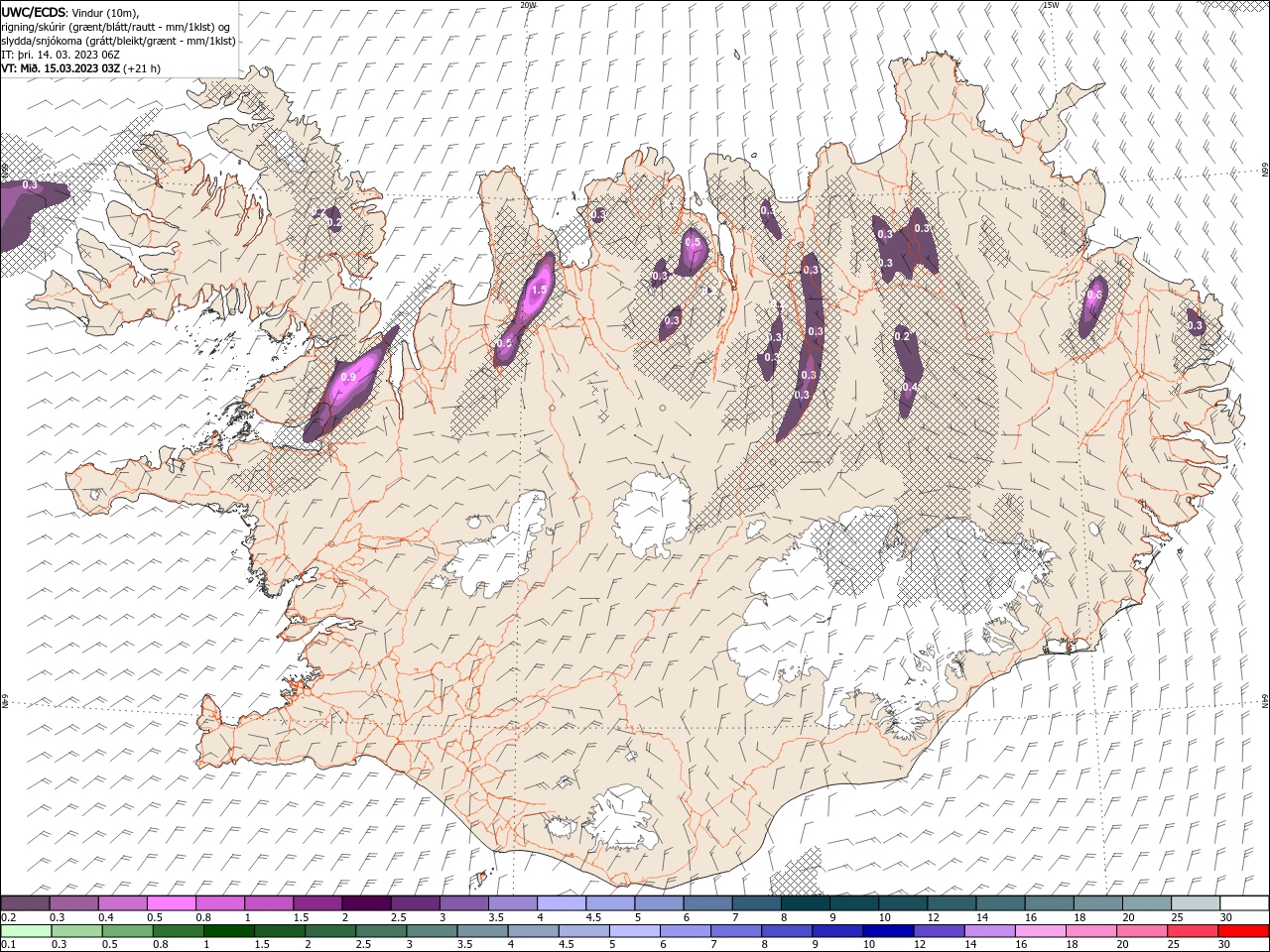Click the 20W longitude label at top
The image size is (1270, 952).
point(529,5)
